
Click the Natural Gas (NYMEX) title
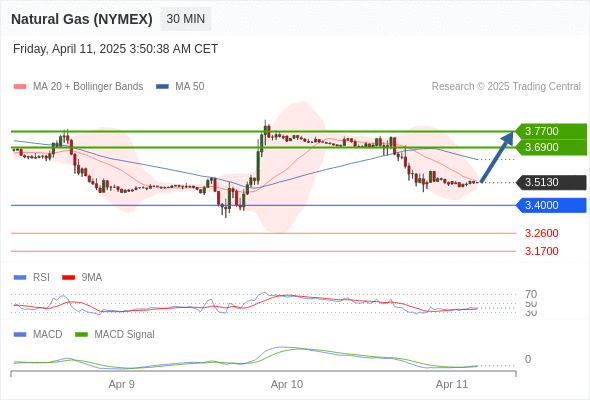pyautogui.click(x=82, y=19)
